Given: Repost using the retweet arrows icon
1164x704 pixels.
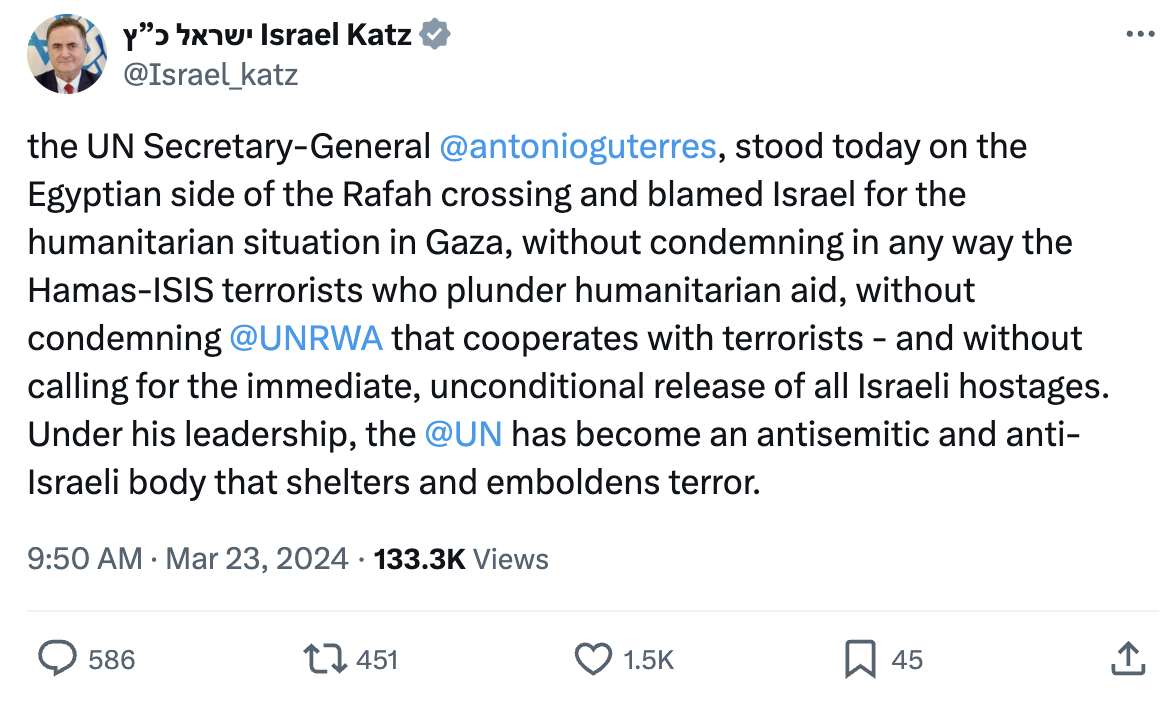Looking at the screenshot, I should (325, 658).
